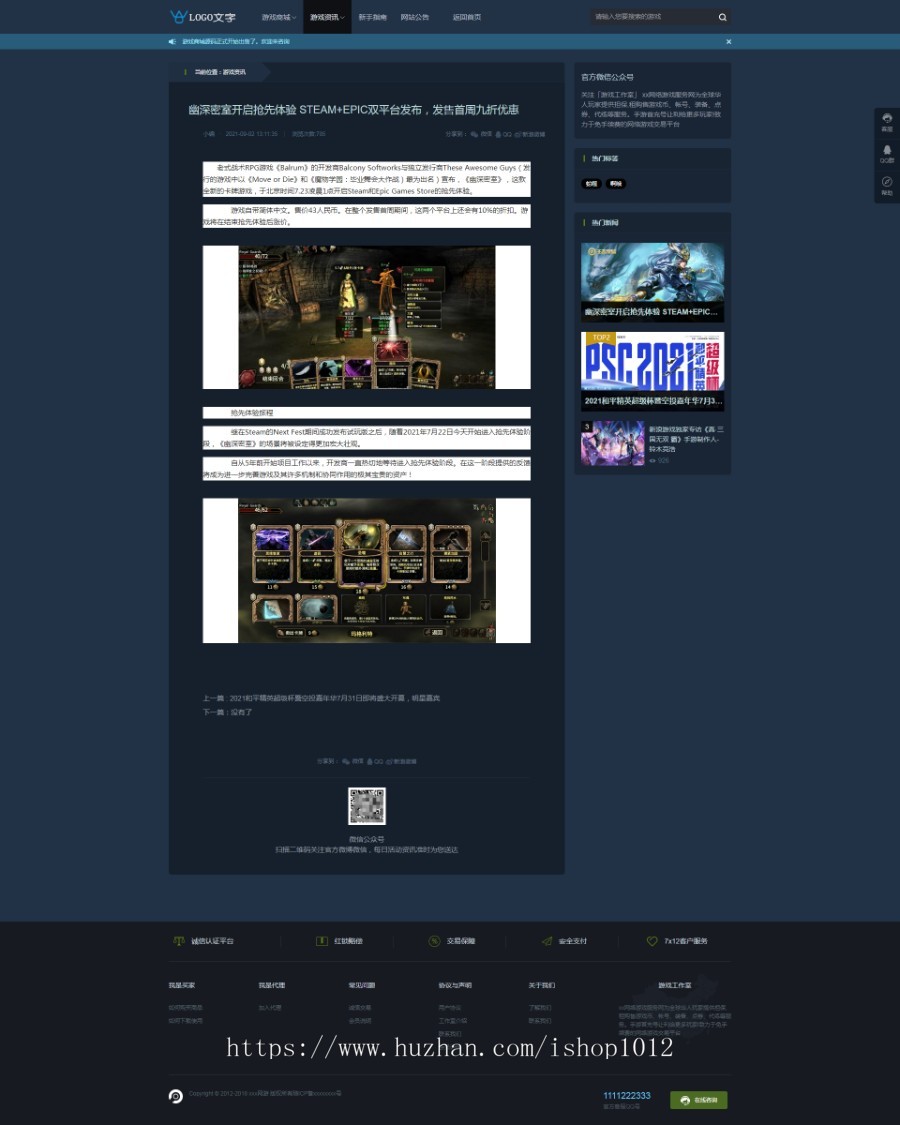Click the 关于我们 footer heading
This screenshot has width=900, height=1125.
tap(541, 985)
